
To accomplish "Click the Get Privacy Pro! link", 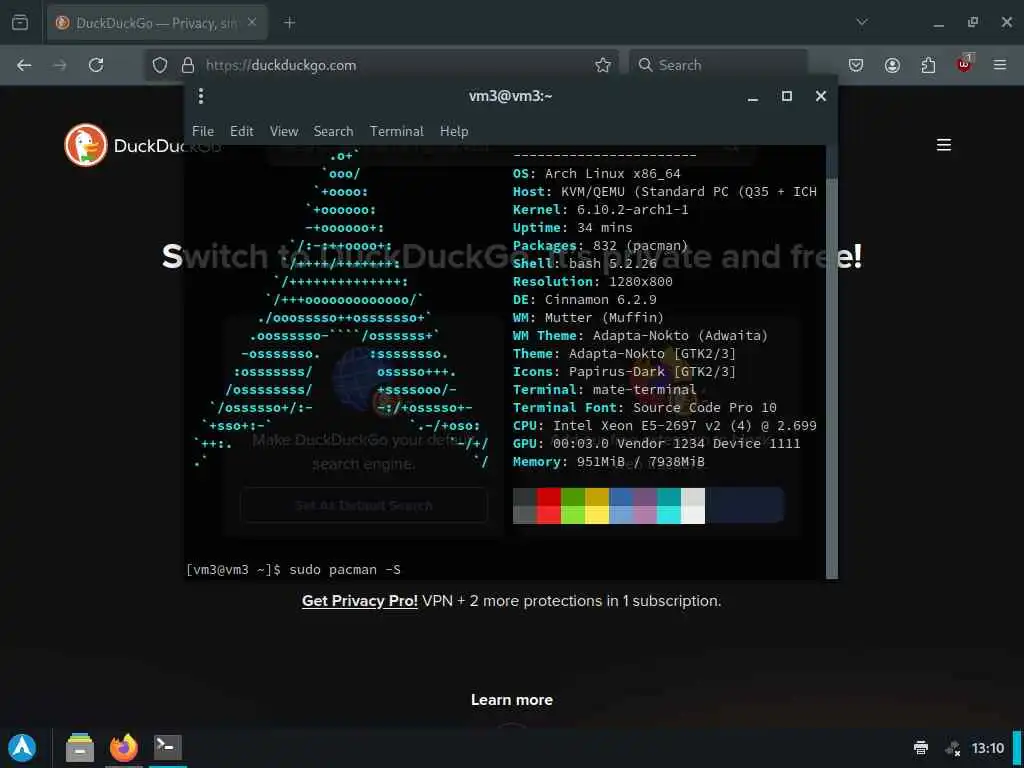I will coord(360,601).
